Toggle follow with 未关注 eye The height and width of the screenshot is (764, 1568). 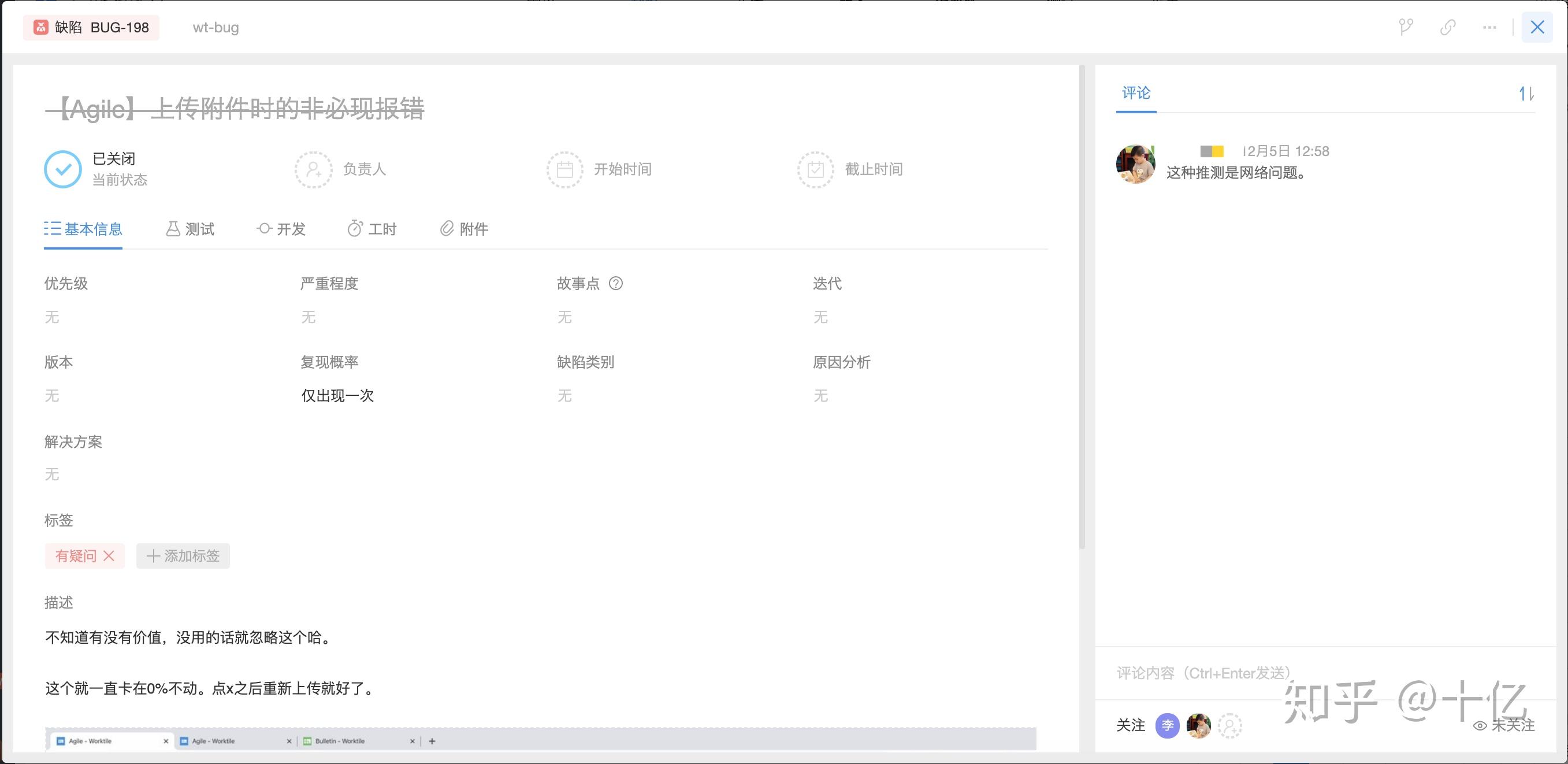pyautogui.click(x=1503, y=725)
